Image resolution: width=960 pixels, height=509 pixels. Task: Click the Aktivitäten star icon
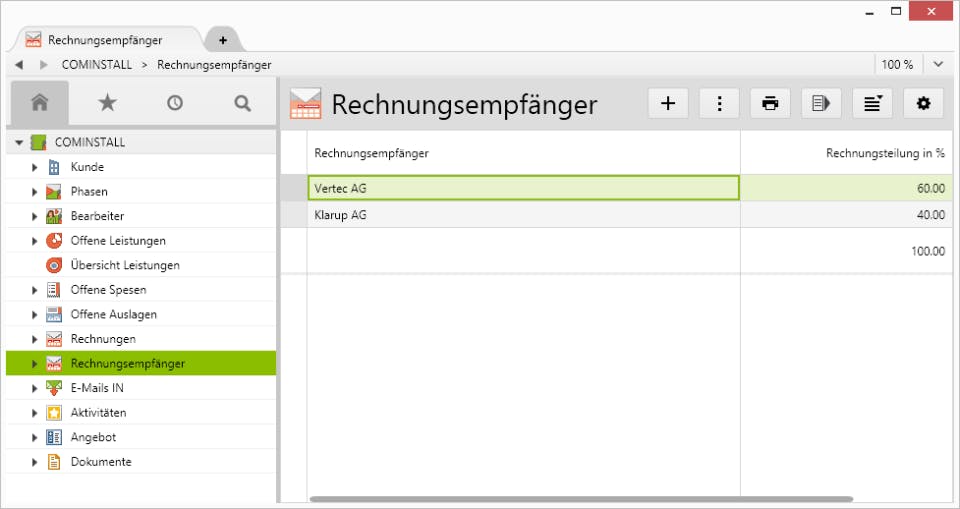[54, 413]
